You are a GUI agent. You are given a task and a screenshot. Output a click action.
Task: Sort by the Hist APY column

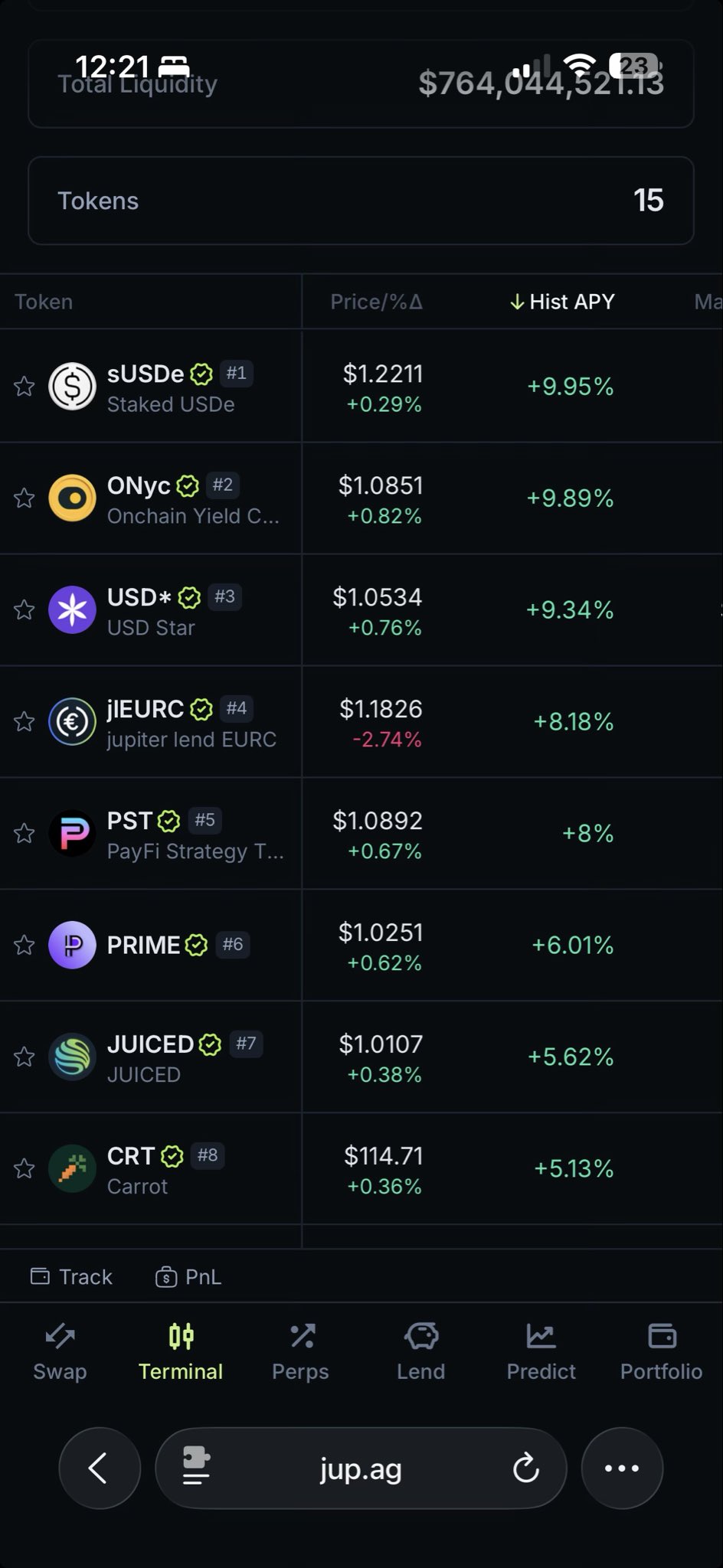[x=563, y=302]
